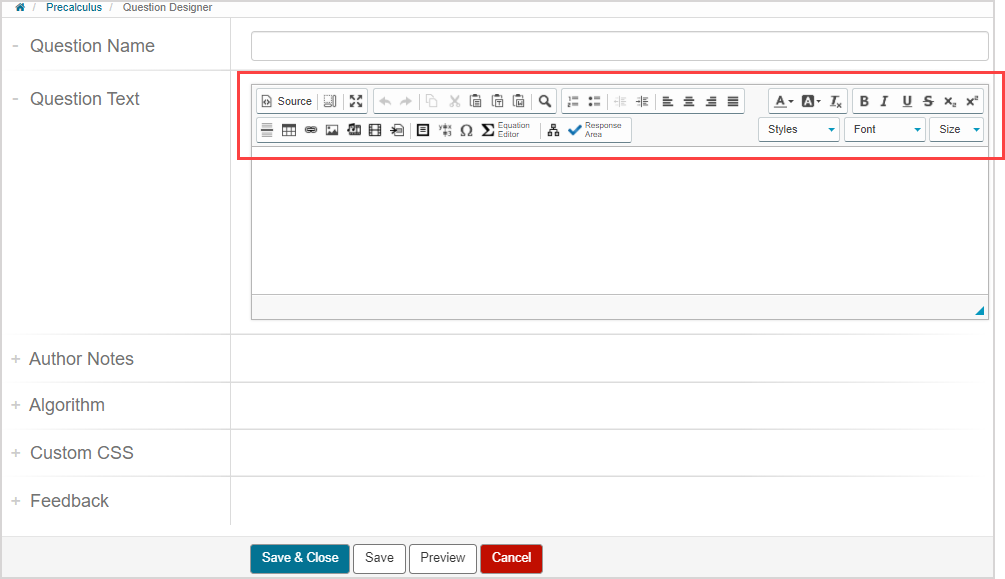Go to Precalculus in breadcrumb
Viewport: 1005px width, 579px height.
[73, 7]
